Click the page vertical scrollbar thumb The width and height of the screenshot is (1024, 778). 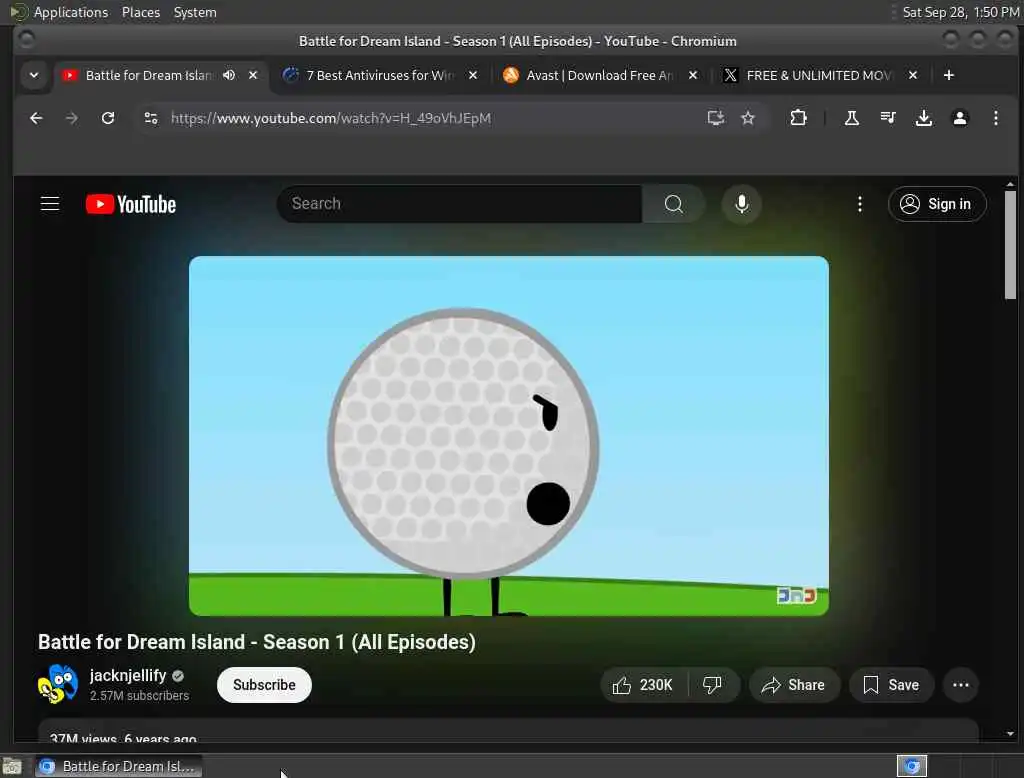(x=1010, y=245)
